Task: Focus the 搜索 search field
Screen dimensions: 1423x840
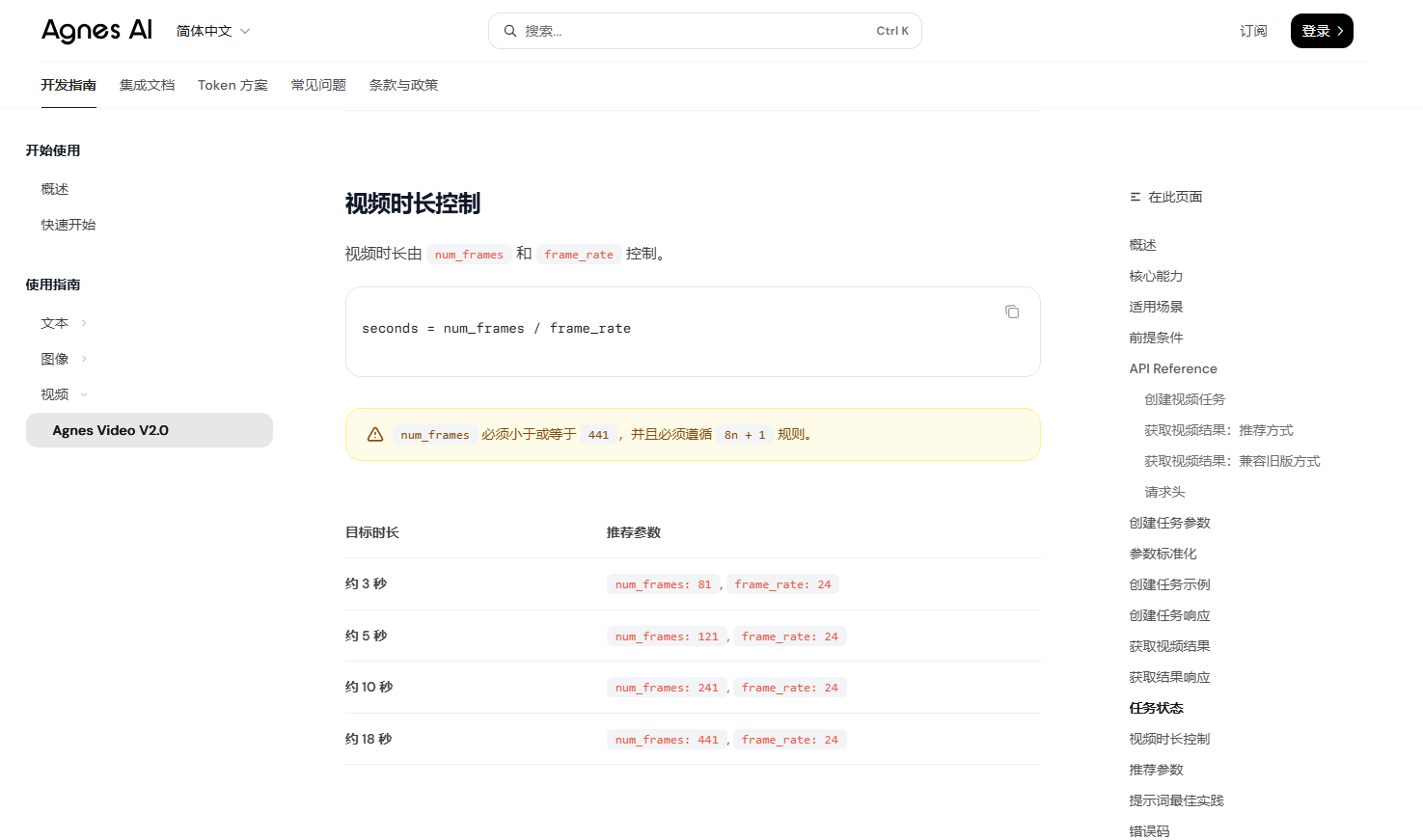Action: tap(705, 31)
